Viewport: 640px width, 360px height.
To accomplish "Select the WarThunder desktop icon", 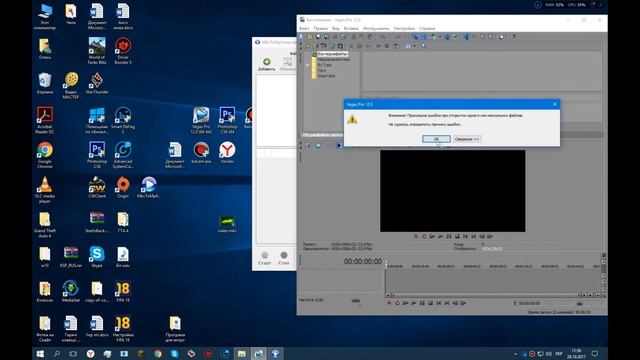I will 97,83.
